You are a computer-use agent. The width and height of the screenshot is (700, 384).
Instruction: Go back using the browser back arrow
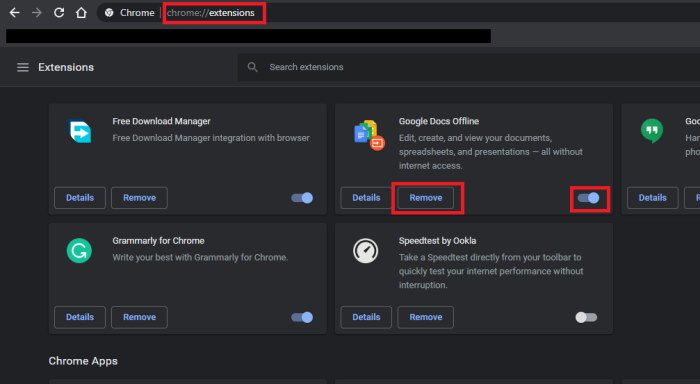click(x=15, y=13)
